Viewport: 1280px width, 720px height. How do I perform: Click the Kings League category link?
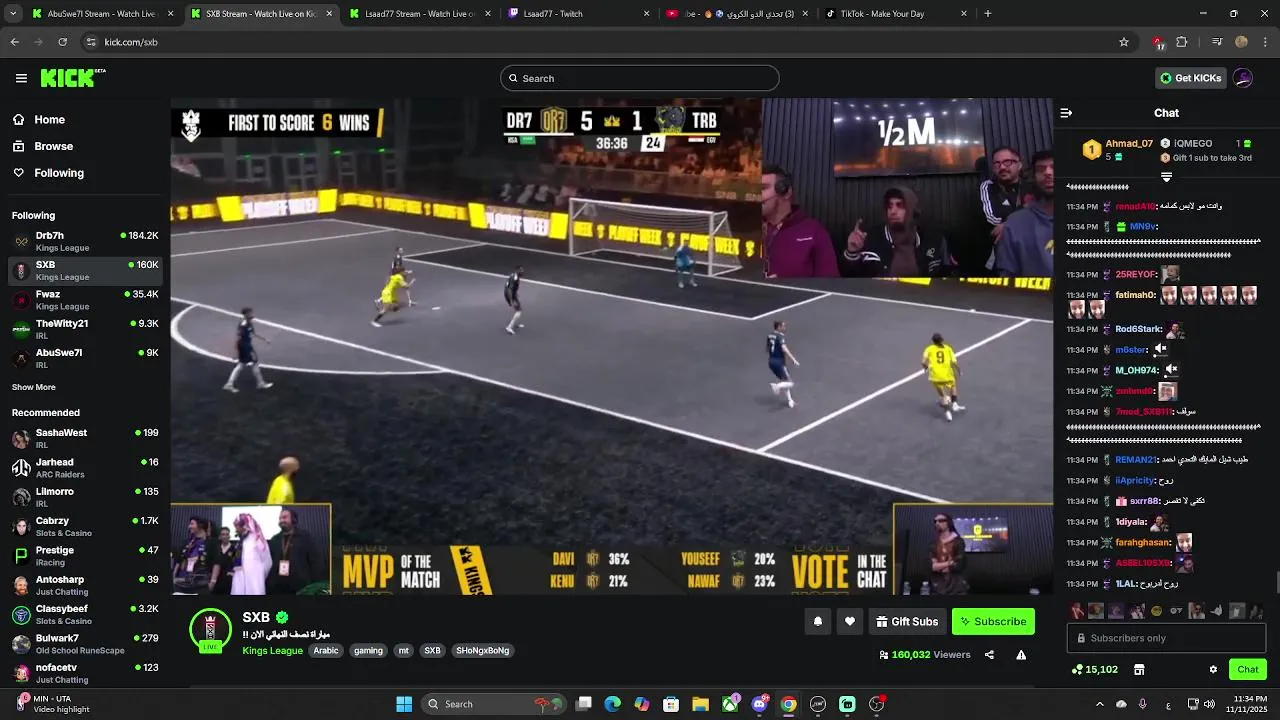pyautogui.click(x=272, y=651)
